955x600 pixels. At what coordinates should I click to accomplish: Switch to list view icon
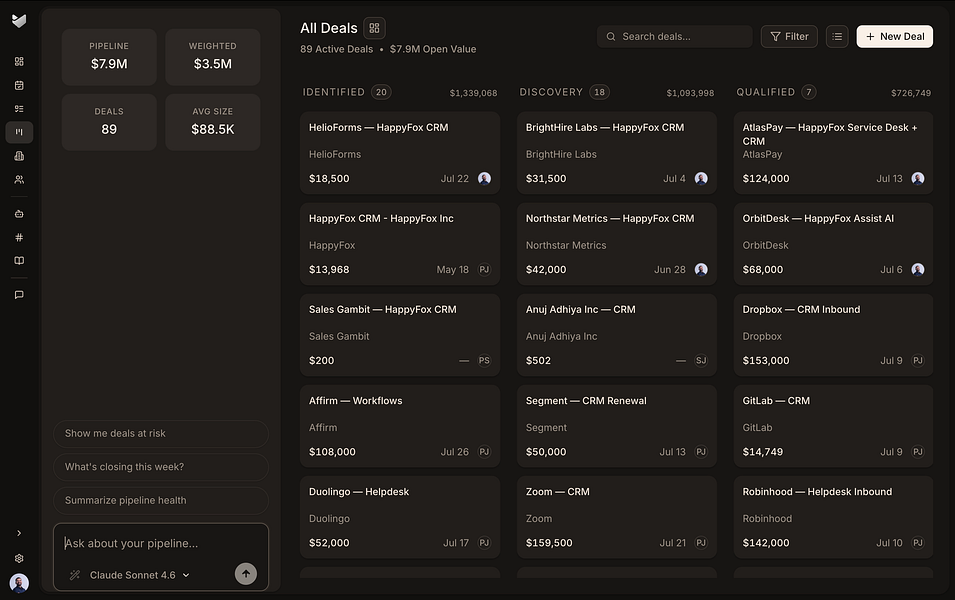(x=837, y=37)
